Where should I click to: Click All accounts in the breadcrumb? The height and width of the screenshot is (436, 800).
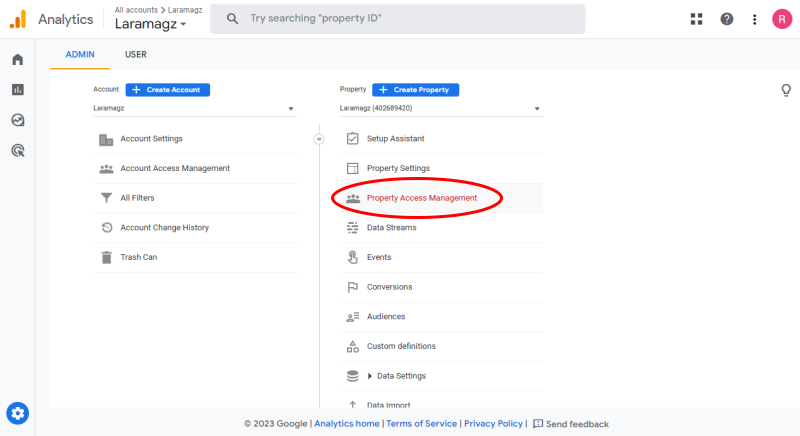[x=136, y=10]
